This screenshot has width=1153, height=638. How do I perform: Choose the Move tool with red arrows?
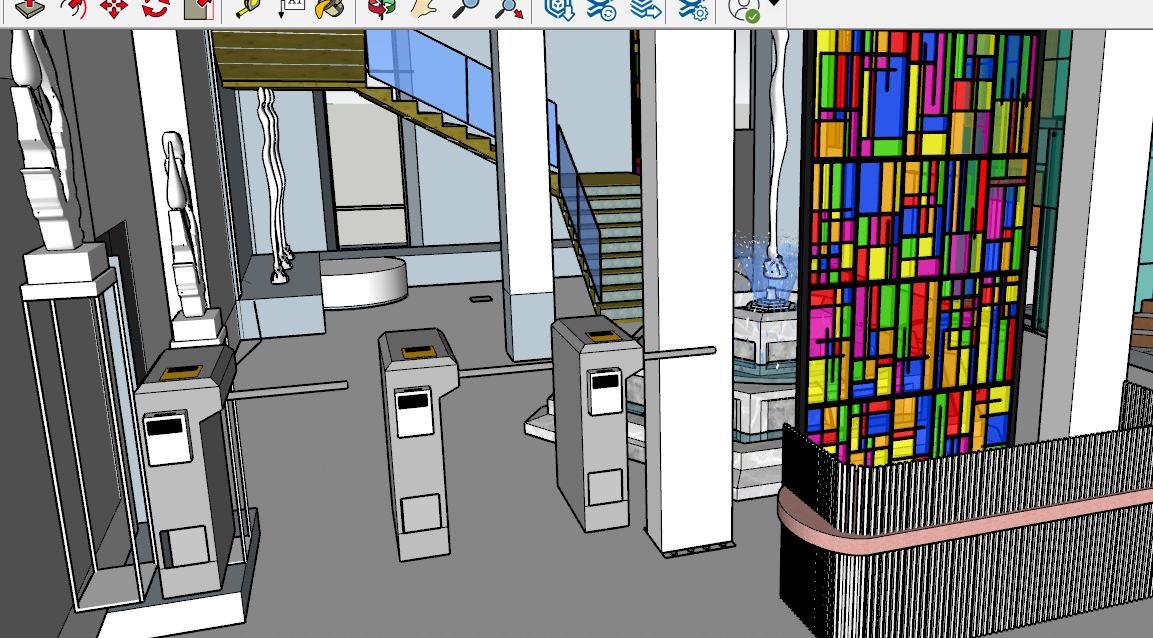114,8
